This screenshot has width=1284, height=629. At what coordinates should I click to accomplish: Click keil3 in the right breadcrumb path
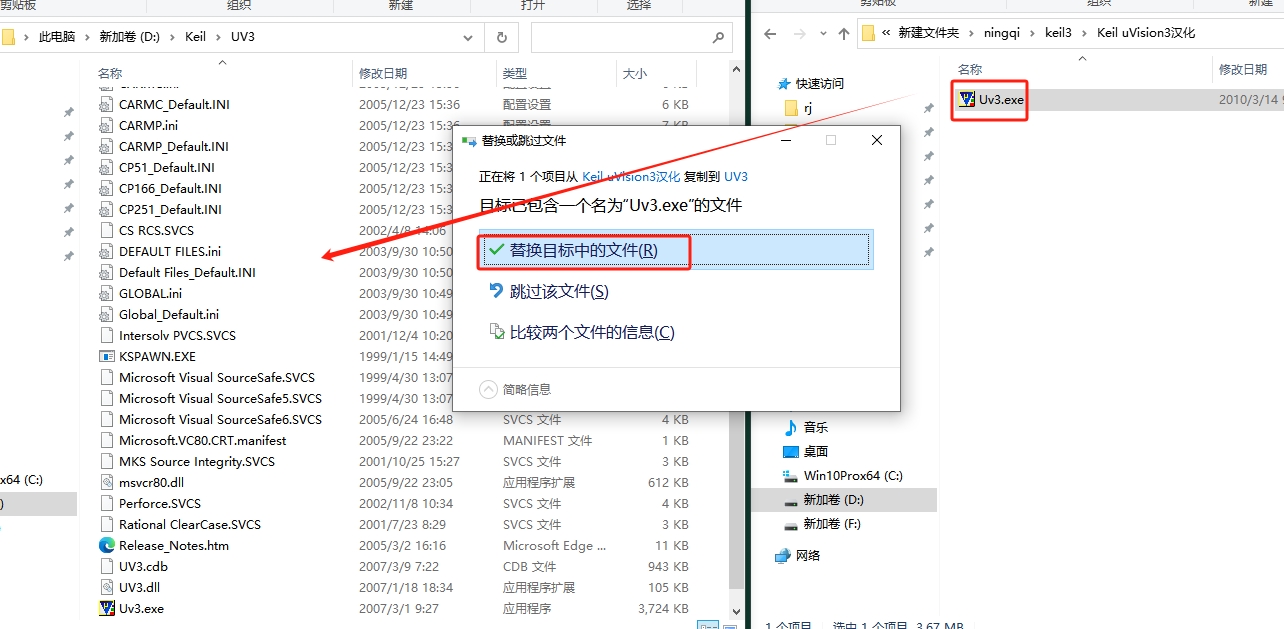point(1058,33)
